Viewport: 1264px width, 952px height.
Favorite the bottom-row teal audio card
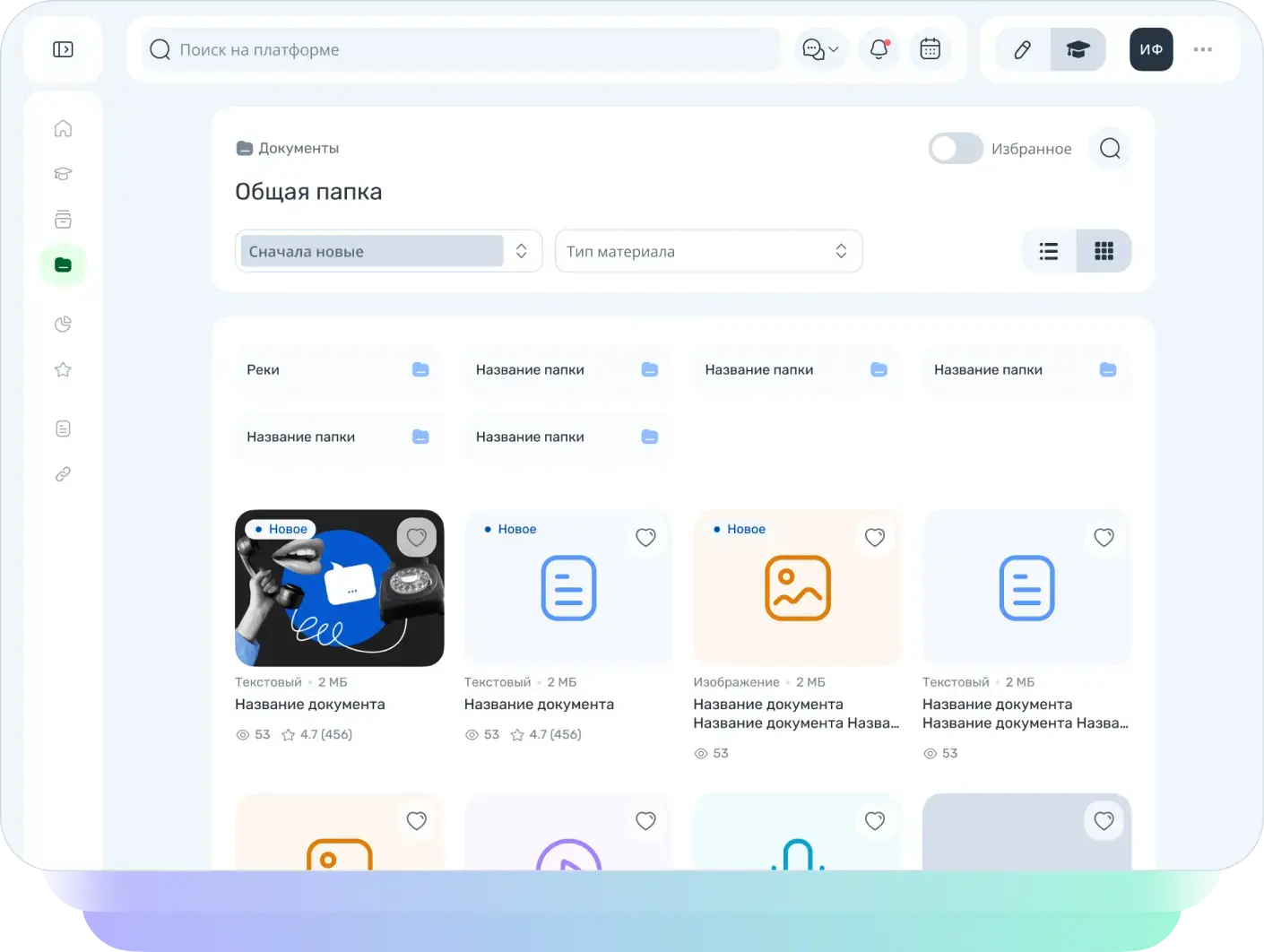point(875,820)
